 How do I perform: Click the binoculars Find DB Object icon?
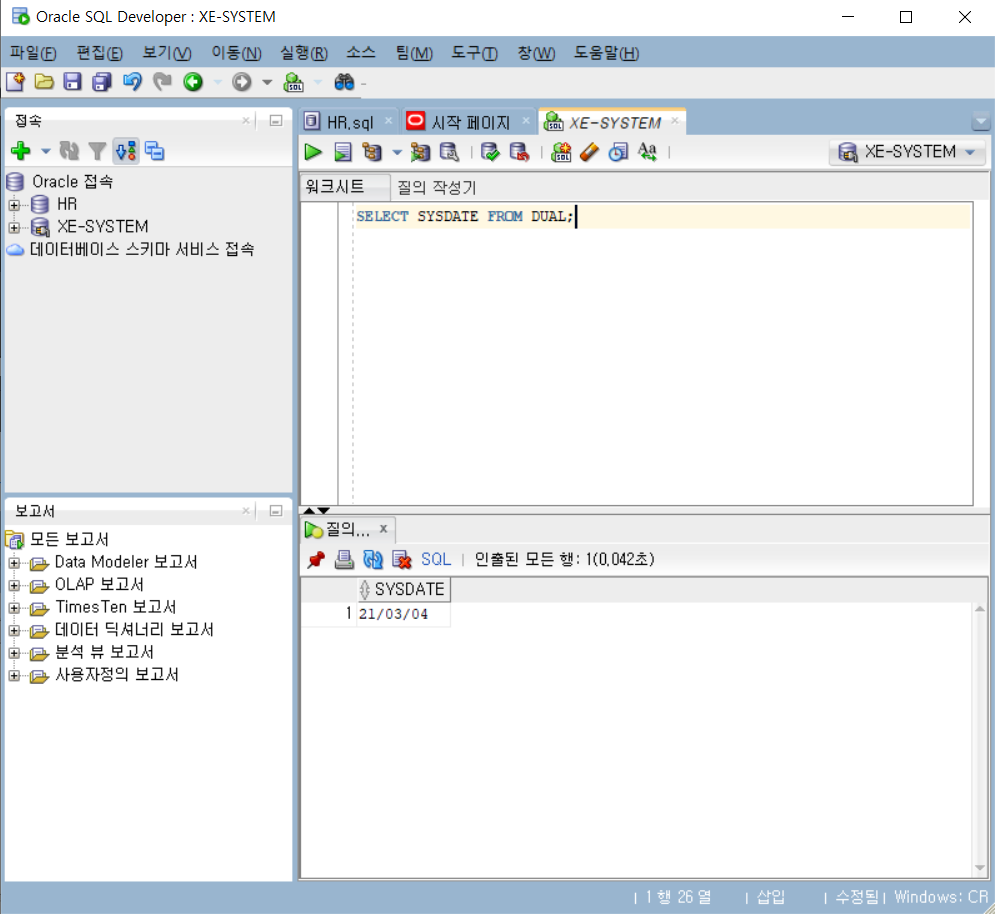(x=344, y=82)
